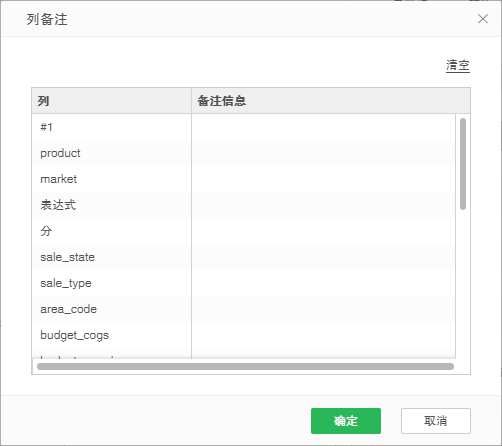502x446 pixels.
Task: Select the market column row
Action: point(112,179)
